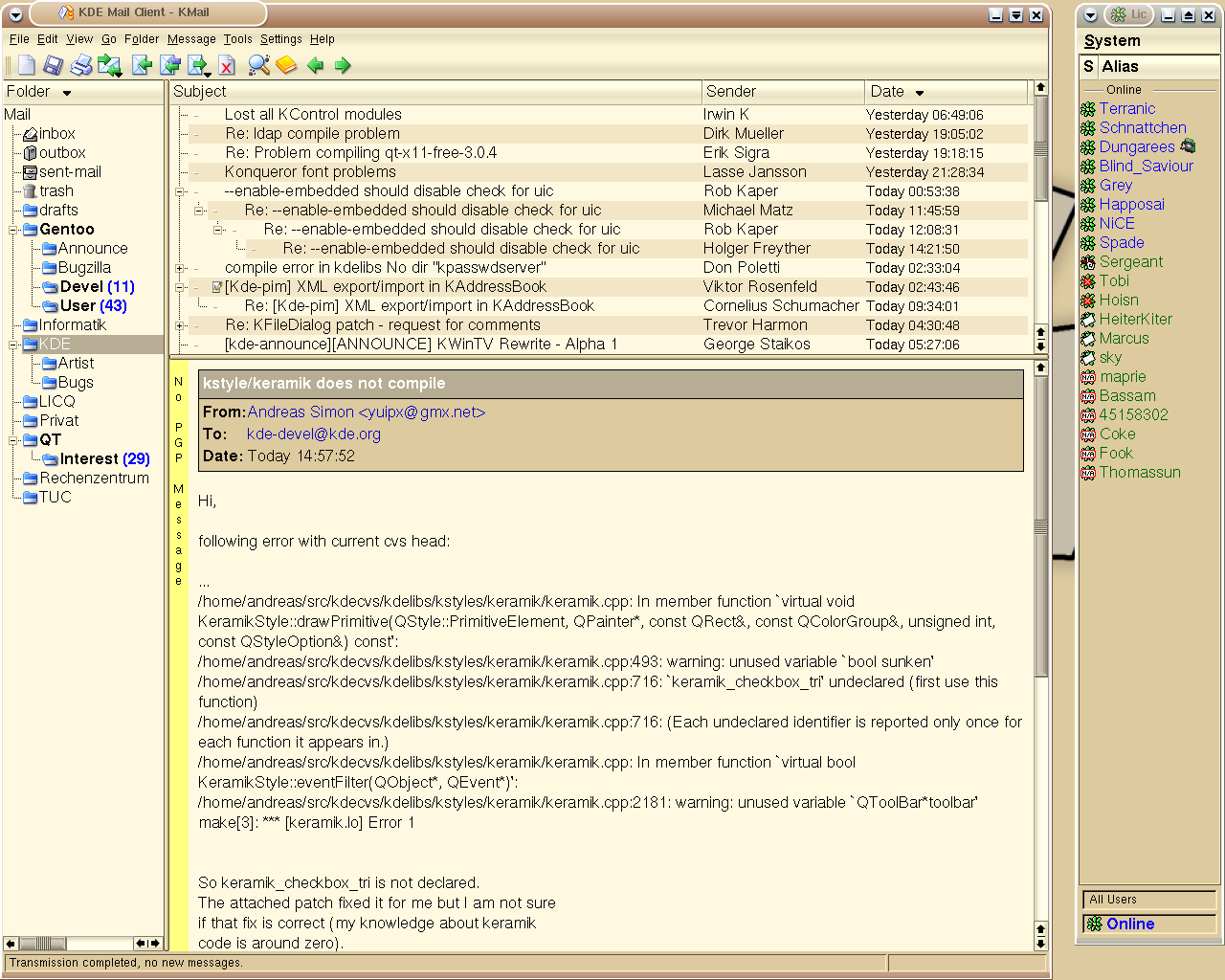Collapse the --enable-embedded thread by Rob Kaper
This screenshot has height=980, width=1225.
click(180, 191)
